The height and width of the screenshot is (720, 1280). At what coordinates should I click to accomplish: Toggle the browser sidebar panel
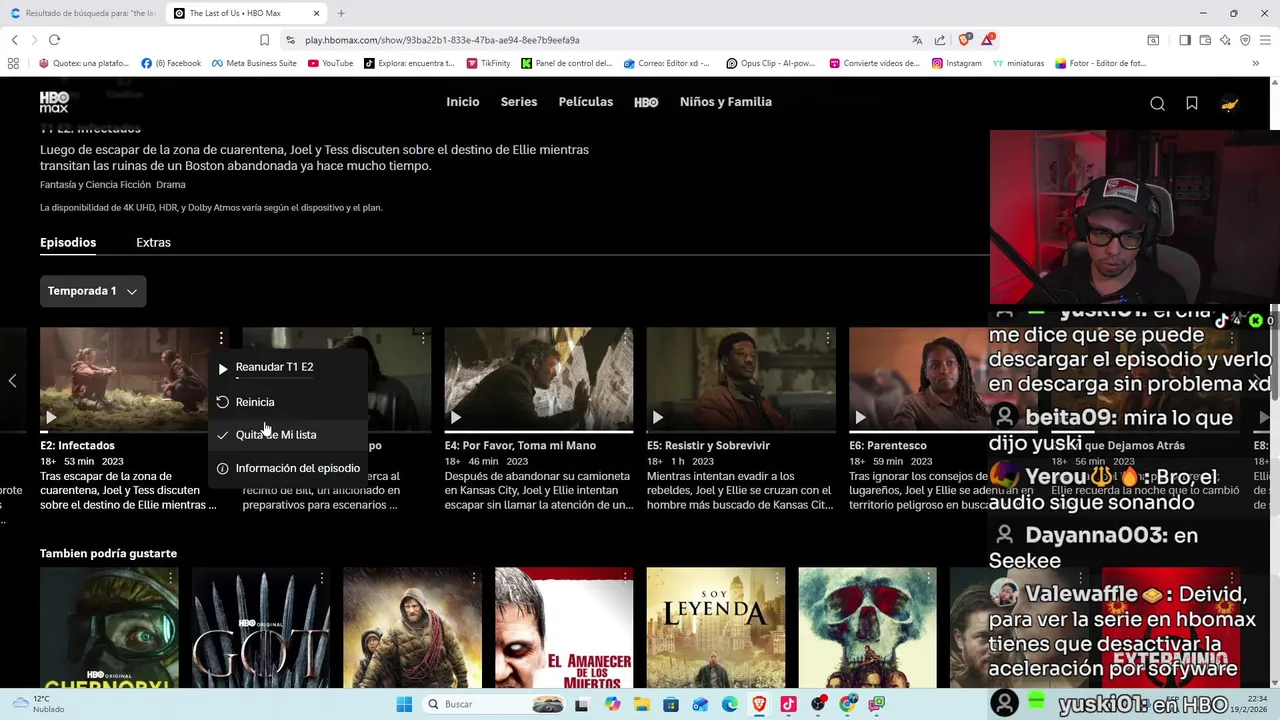pyautogui.click(x=1185, y=40)
